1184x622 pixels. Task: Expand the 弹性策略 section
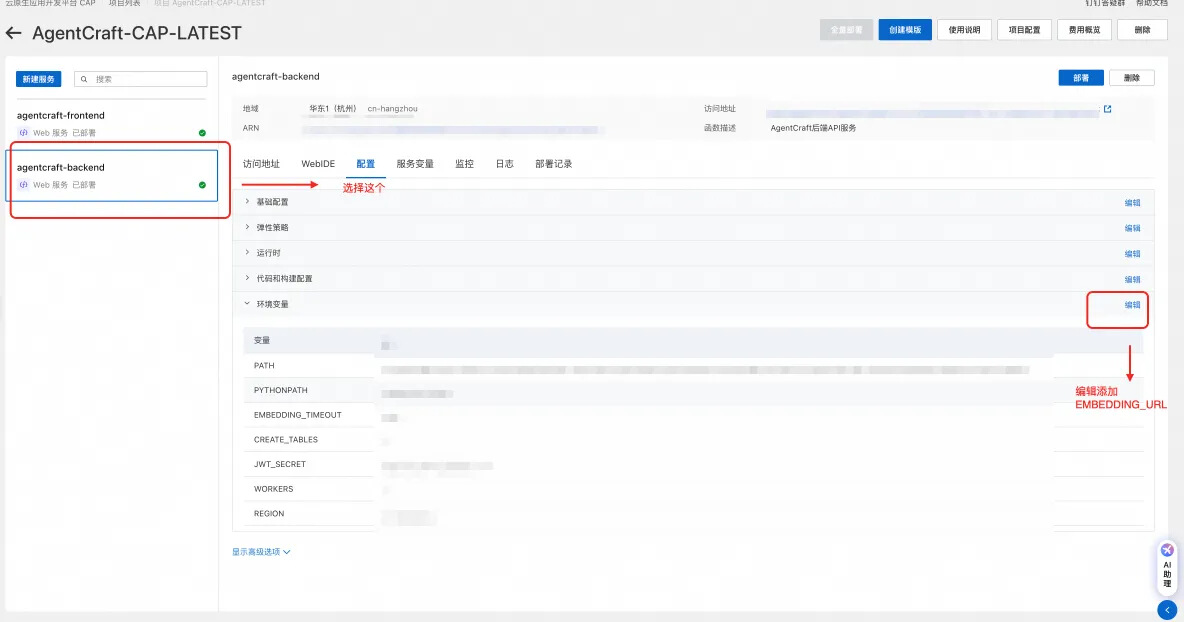[247, 227]
